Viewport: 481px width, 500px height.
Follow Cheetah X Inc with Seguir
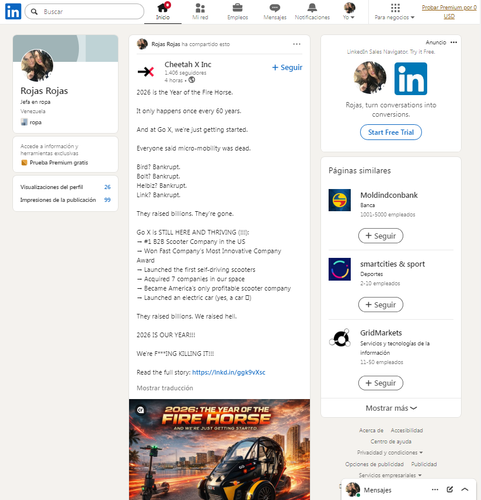(287, 67)
